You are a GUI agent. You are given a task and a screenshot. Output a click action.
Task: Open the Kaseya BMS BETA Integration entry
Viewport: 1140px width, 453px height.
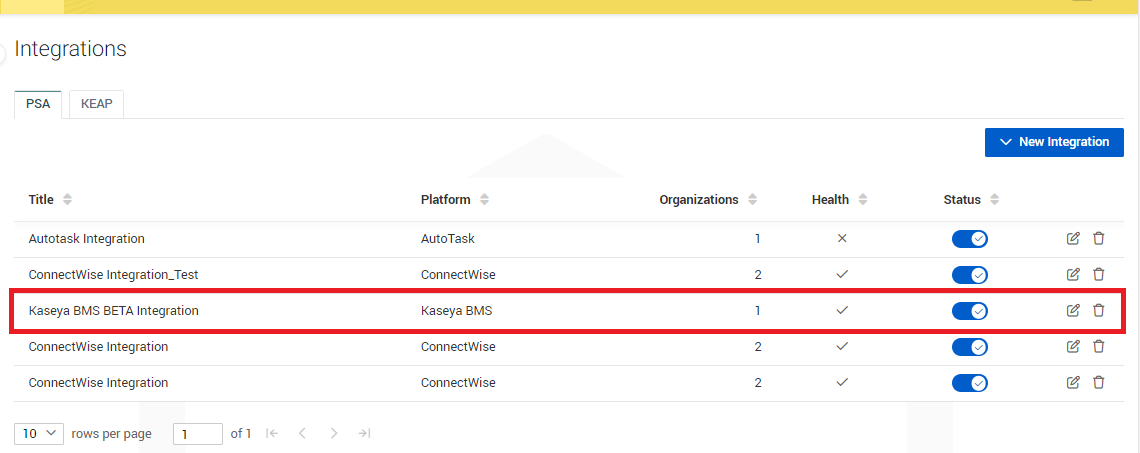(113, 311)
